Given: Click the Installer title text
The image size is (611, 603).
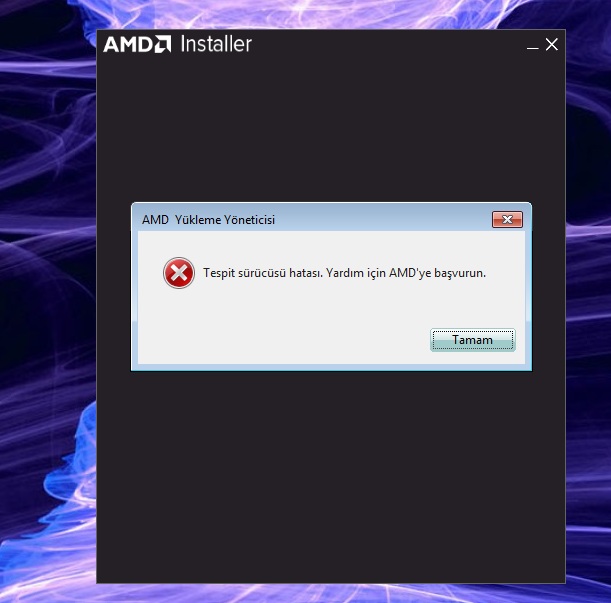Looking at the screenshot, I should [216, 44].
